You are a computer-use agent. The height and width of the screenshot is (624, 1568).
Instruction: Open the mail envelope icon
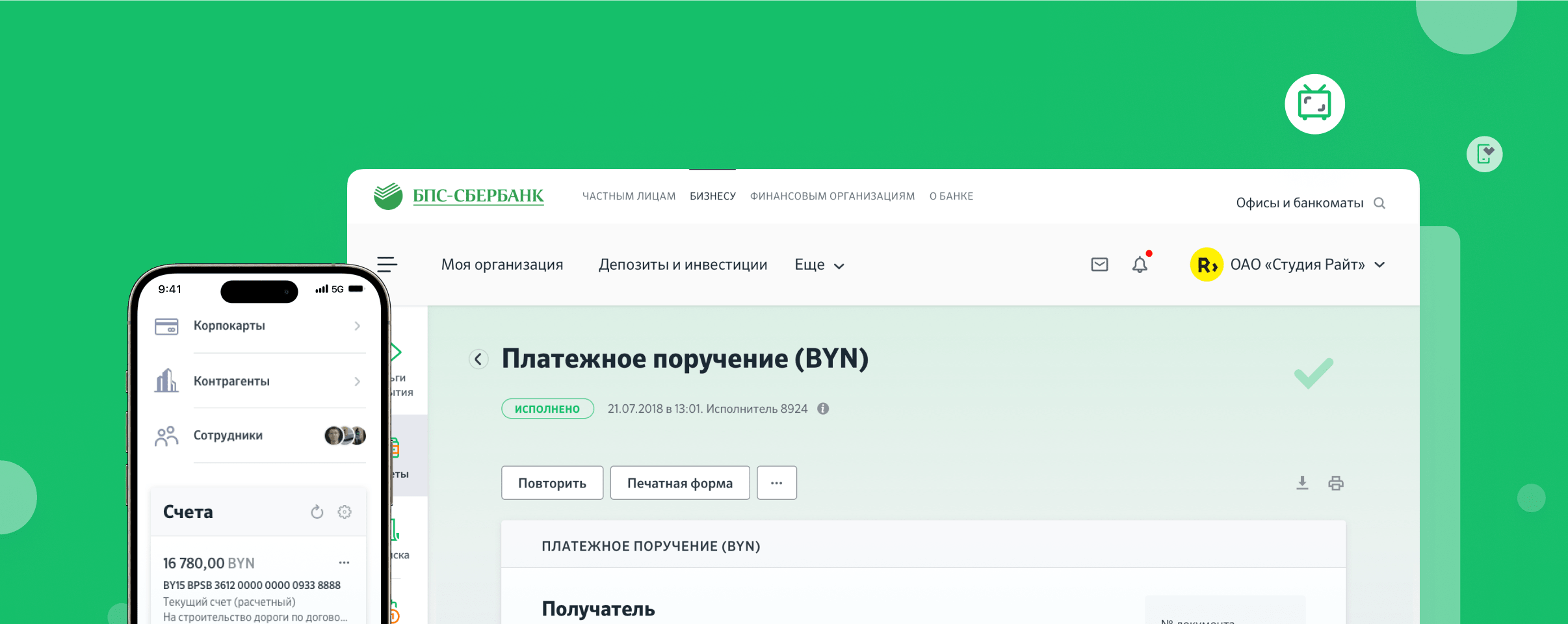click(1099, 265)
